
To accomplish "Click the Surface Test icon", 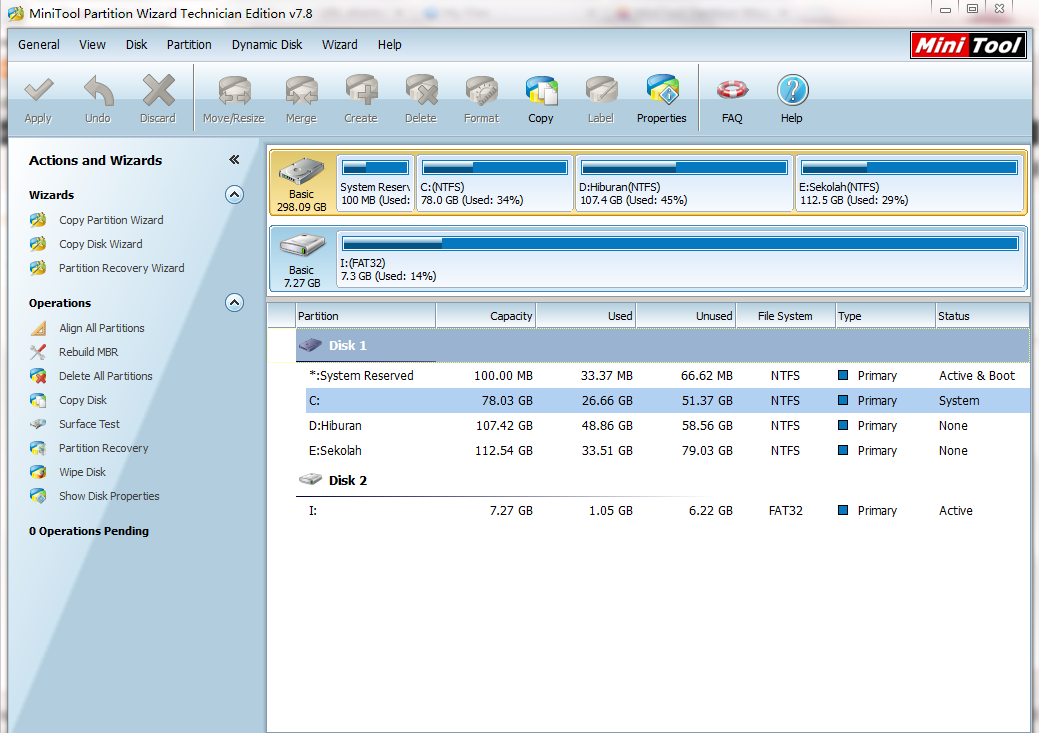I will 38,424.
